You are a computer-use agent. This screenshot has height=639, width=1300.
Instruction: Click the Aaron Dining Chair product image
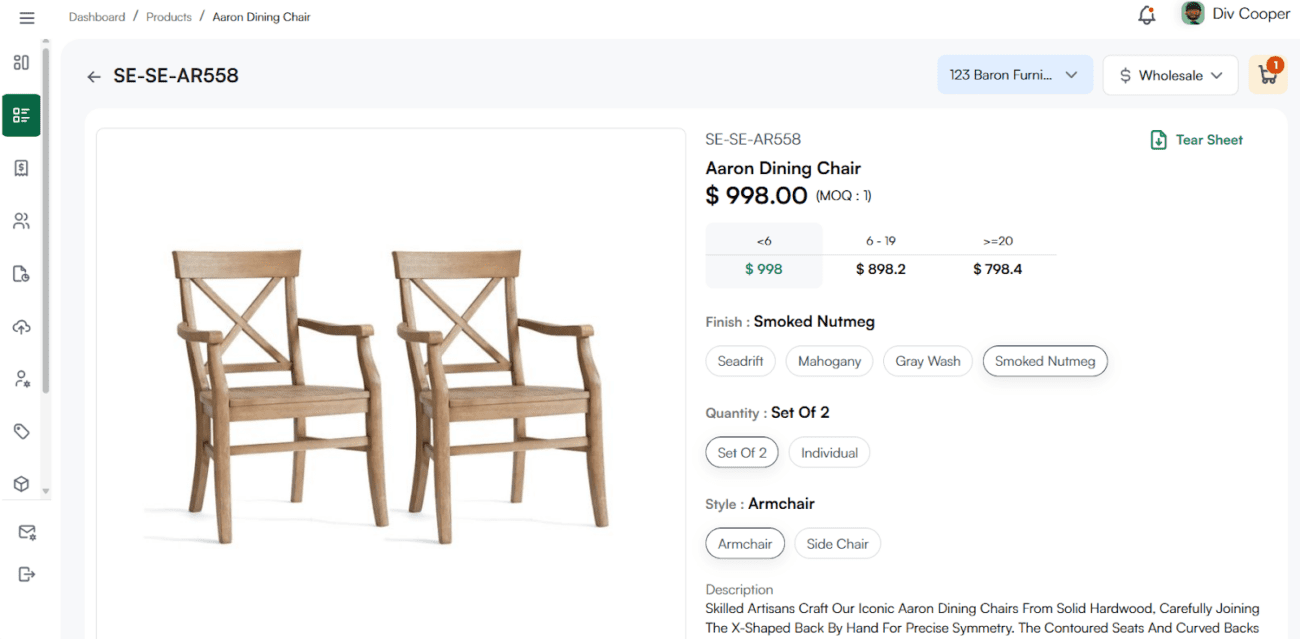coord(390,385)
